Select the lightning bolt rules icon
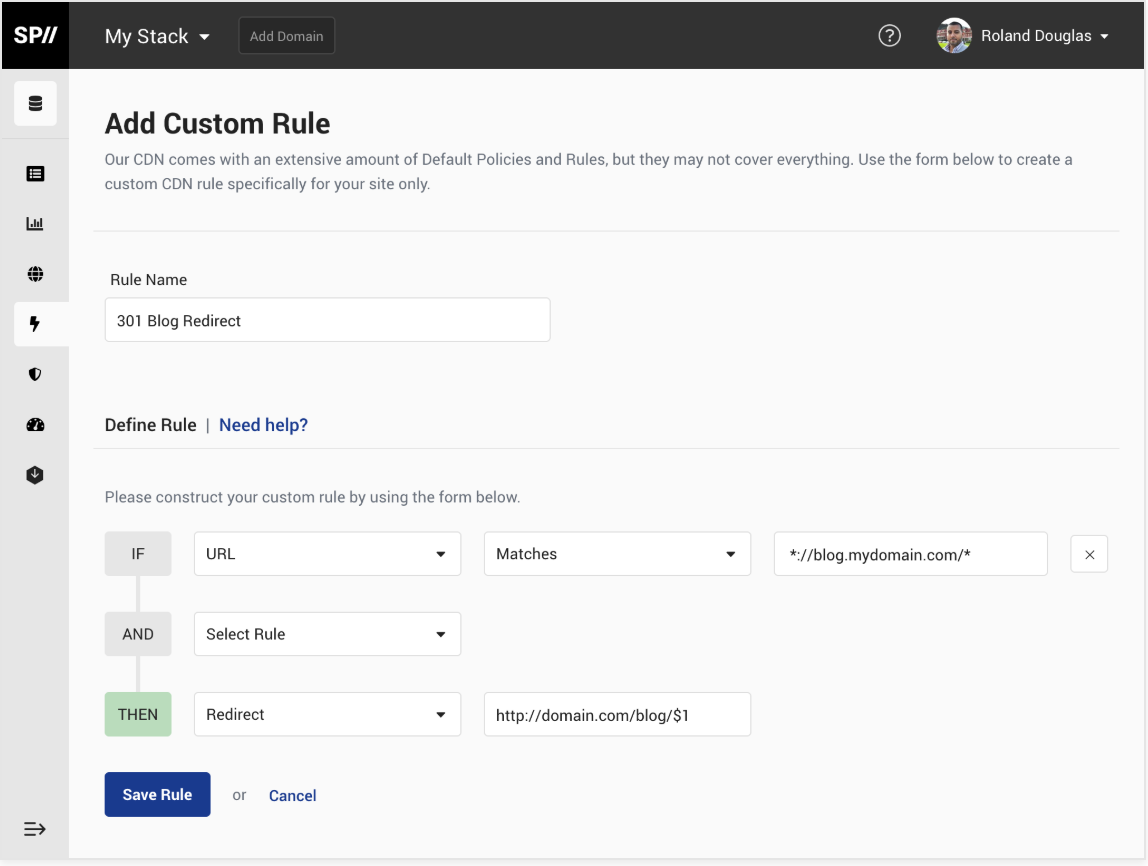1148x866 pixels. 35,324
